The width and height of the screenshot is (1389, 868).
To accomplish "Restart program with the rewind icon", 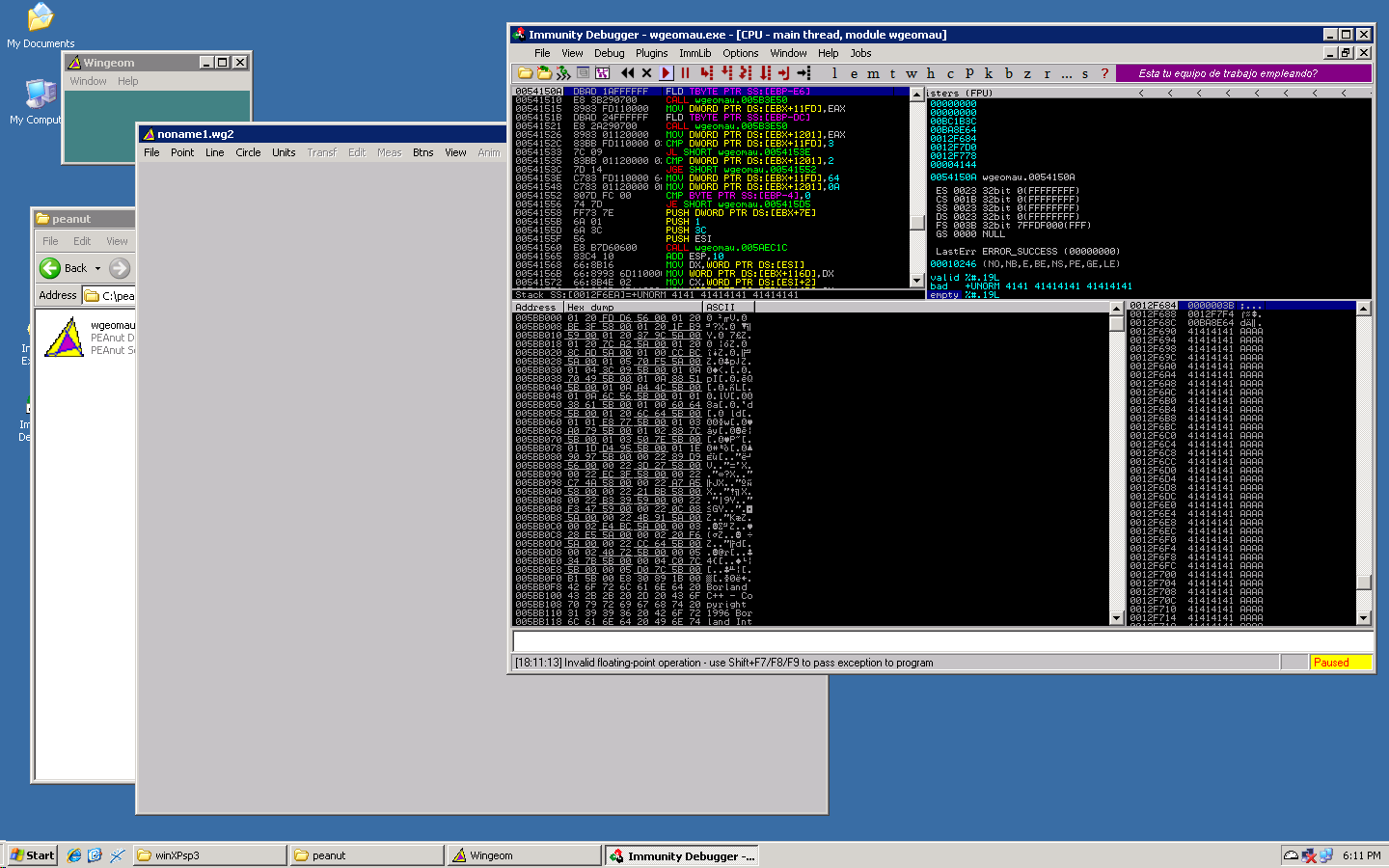I will [x=628, y=73].
